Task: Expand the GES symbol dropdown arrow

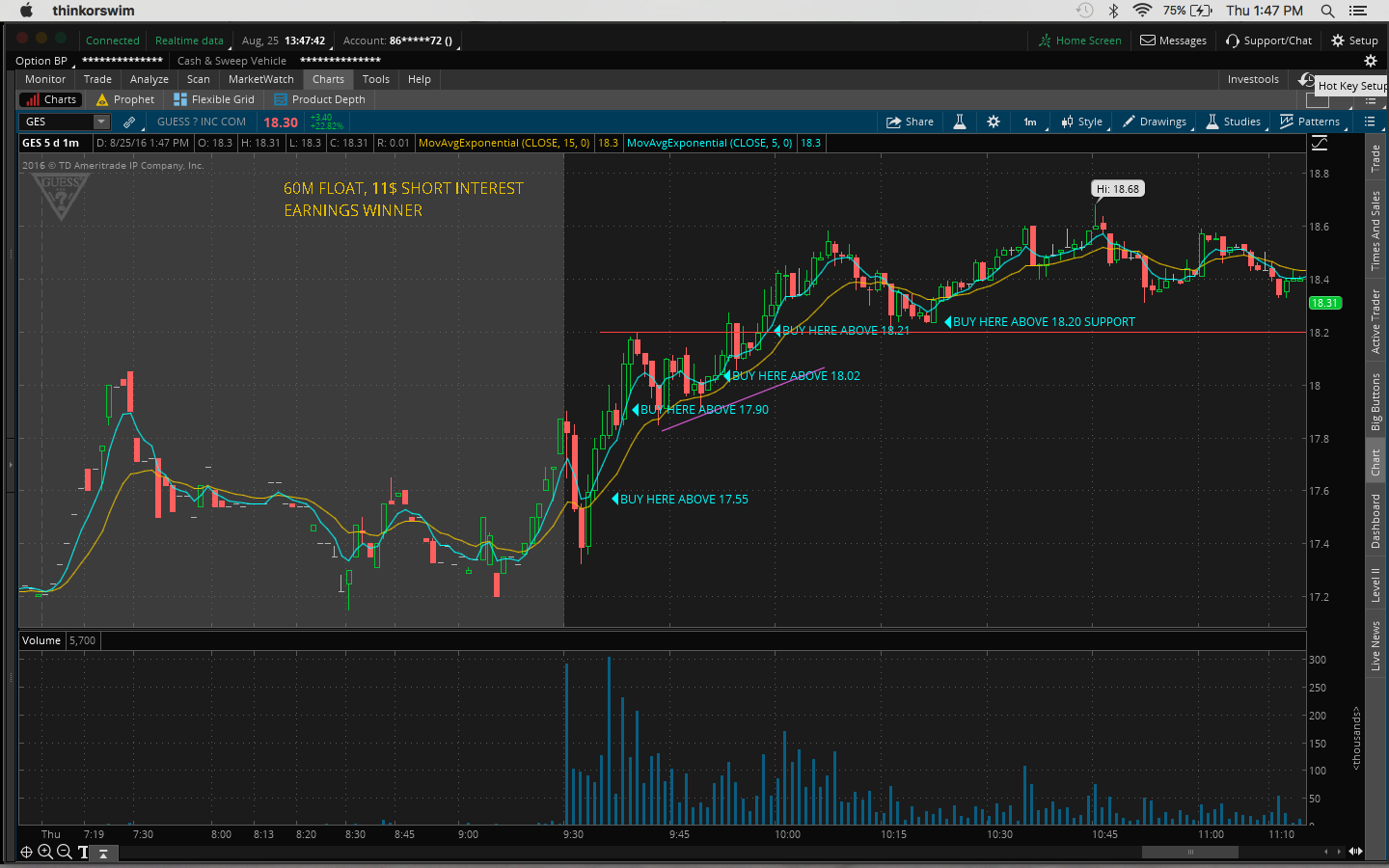Action: pos(101,122)
